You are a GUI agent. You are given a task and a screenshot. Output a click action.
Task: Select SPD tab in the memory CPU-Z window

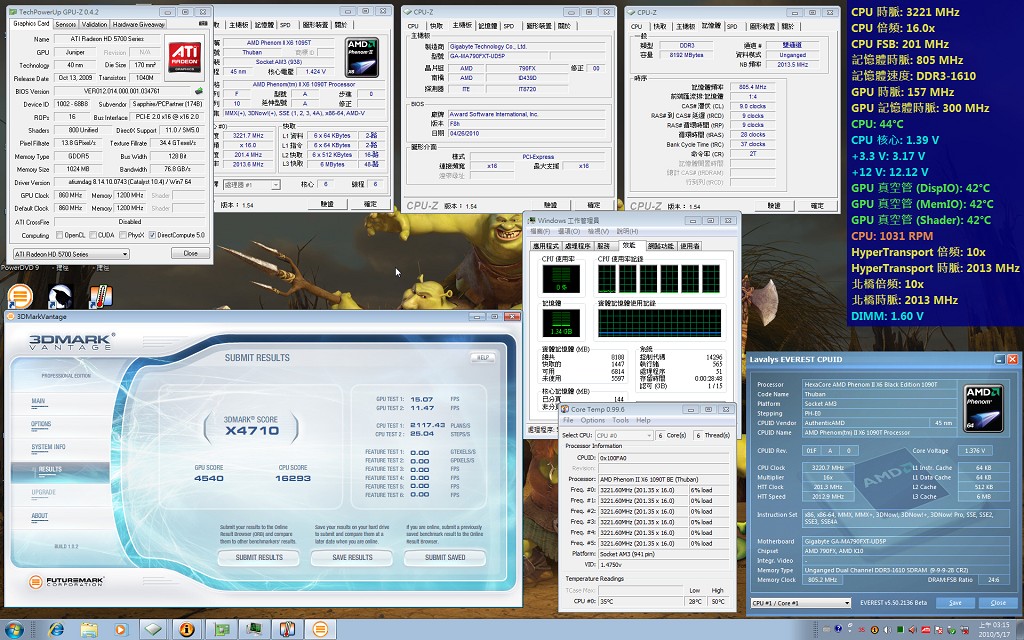(x=732, y=26)
